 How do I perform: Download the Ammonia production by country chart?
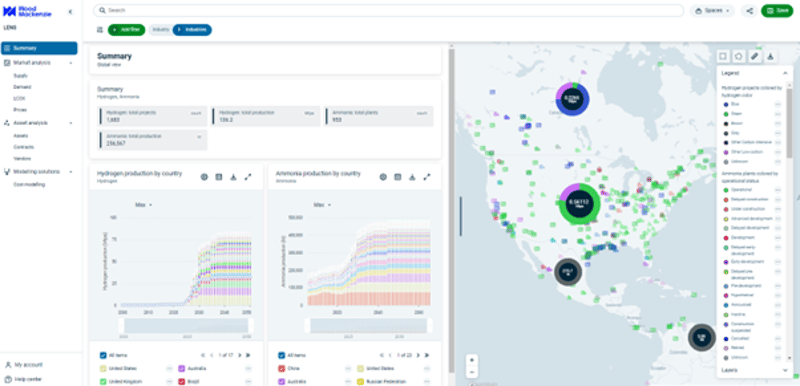[412, 177]
